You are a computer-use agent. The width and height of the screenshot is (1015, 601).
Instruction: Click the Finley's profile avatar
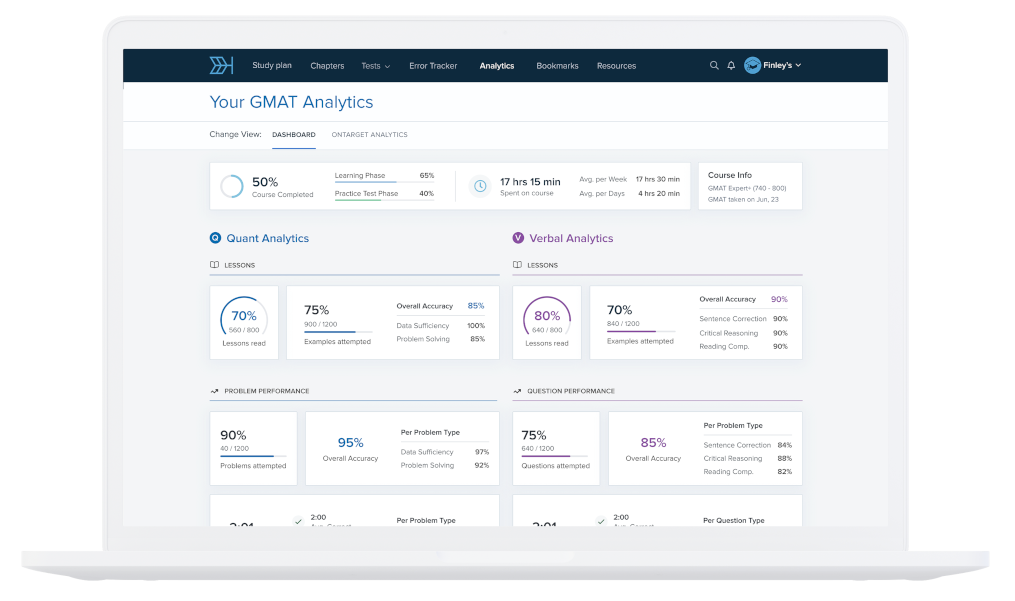click(753, 66)
